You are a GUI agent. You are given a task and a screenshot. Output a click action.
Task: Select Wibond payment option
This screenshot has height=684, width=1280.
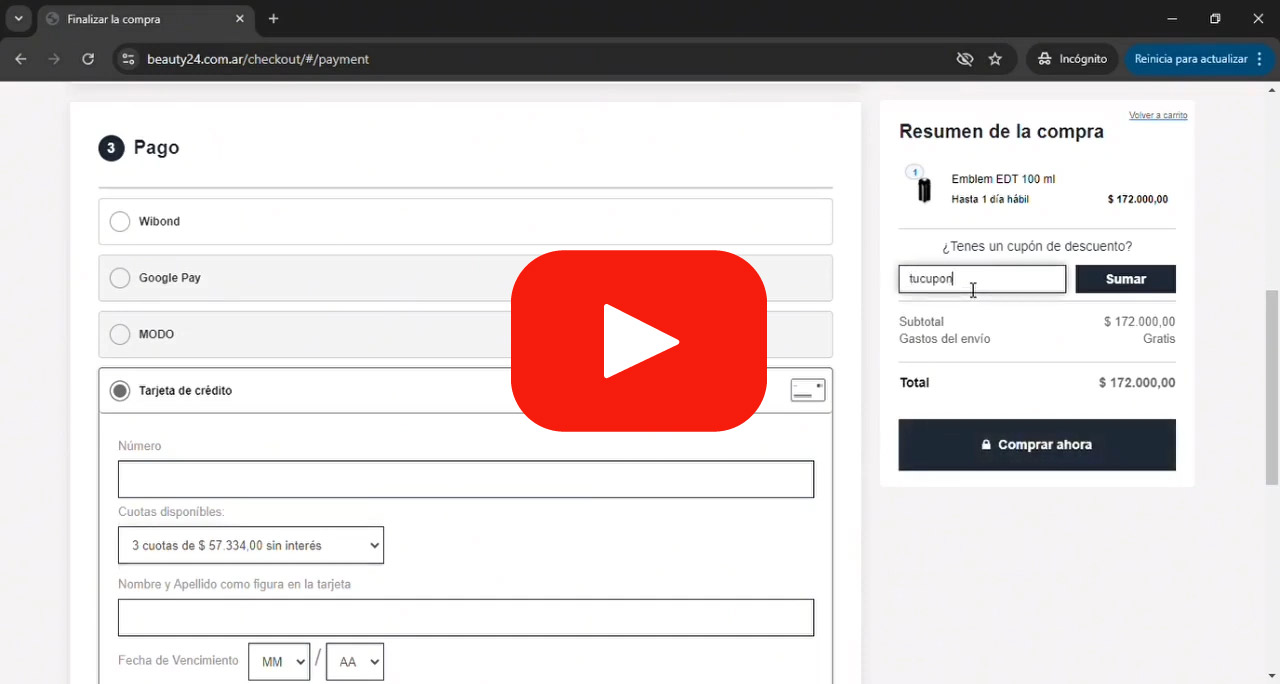tap(465, 221)
